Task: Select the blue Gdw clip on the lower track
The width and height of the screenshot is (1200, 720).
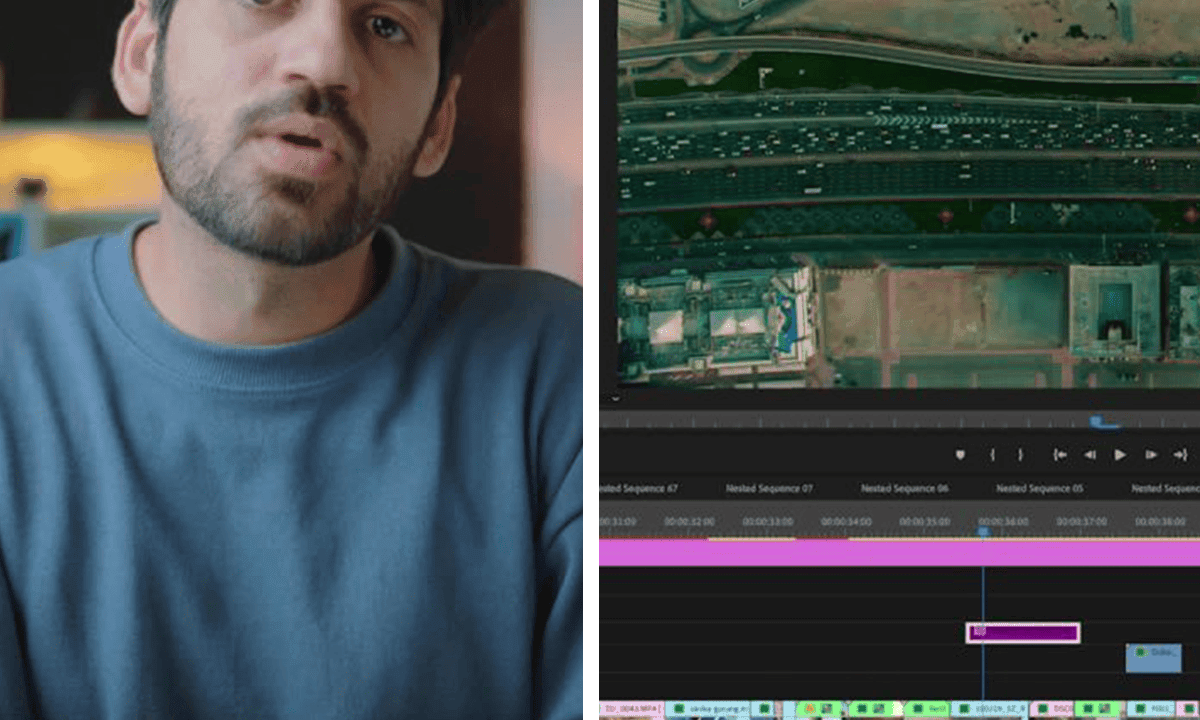Action: point(1152,658)
